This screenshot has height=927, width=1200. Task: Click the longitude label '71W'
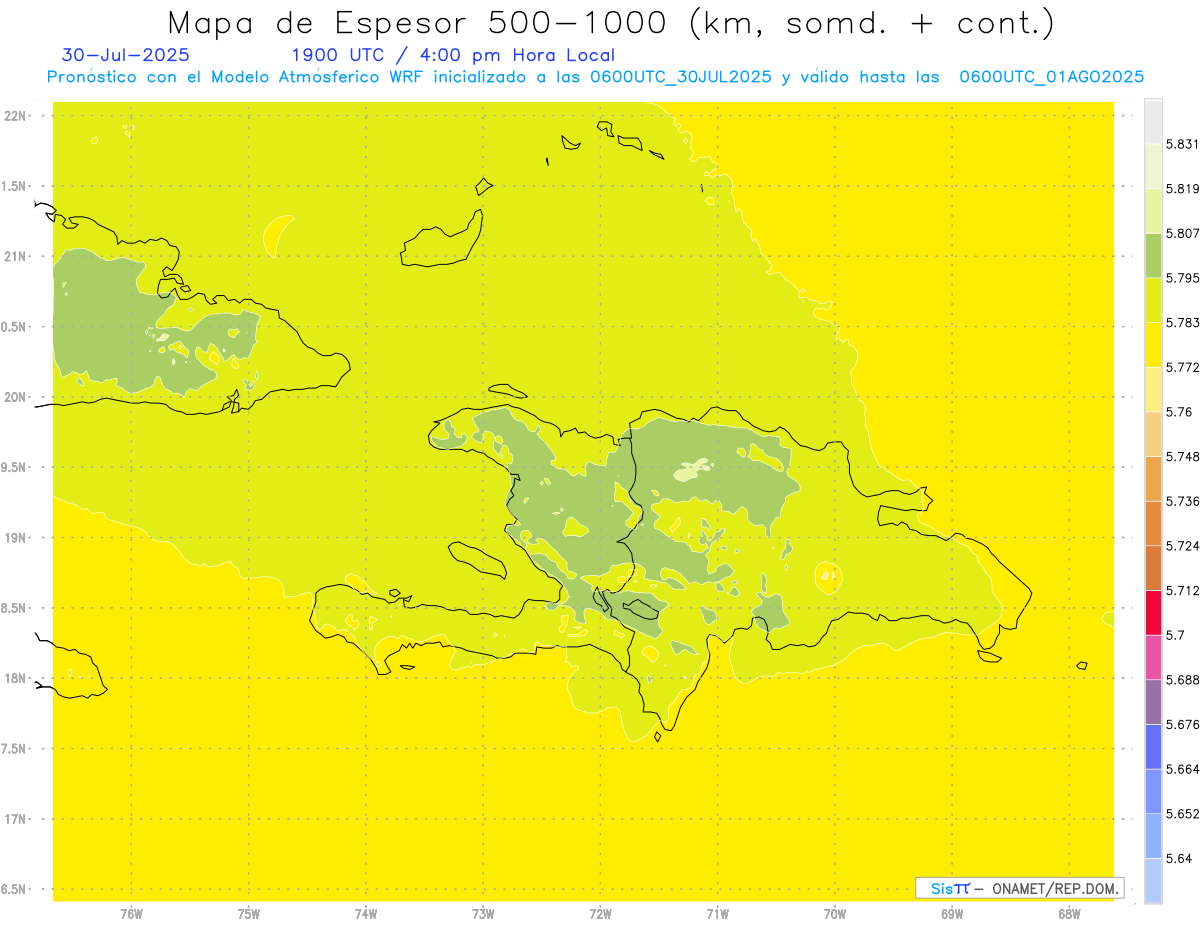click(x=717, y=913)
